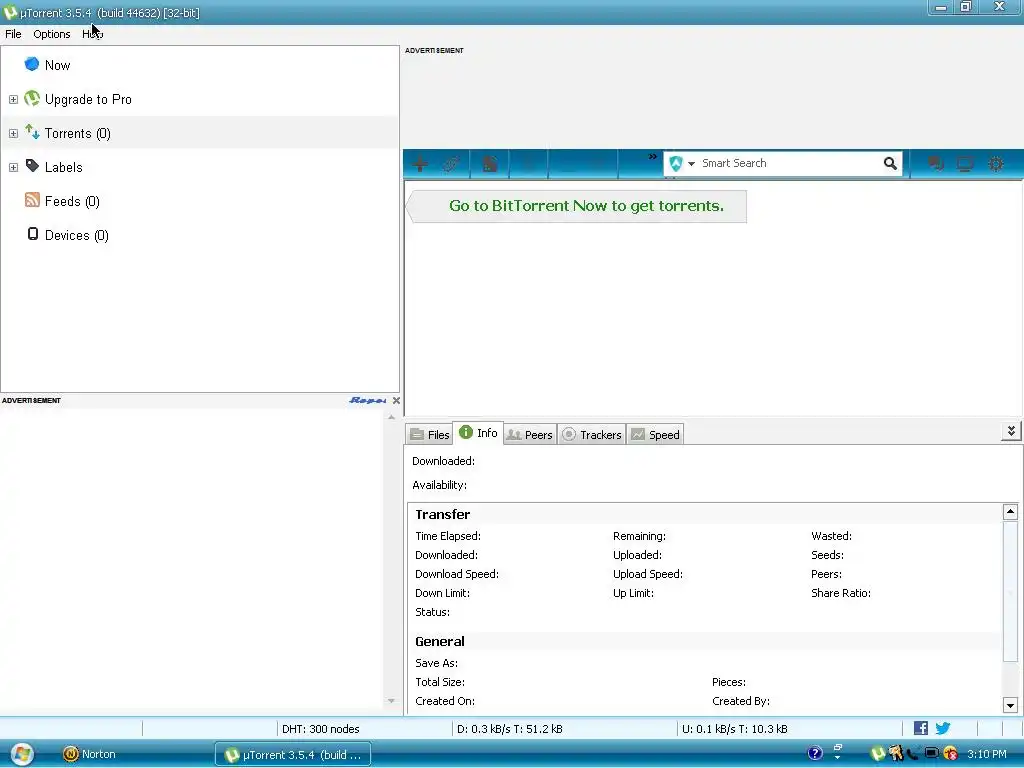Click the Torrents up-down arrows icon
The width and height of the screenshot is (1024, 768).
(x=32, y=132)
